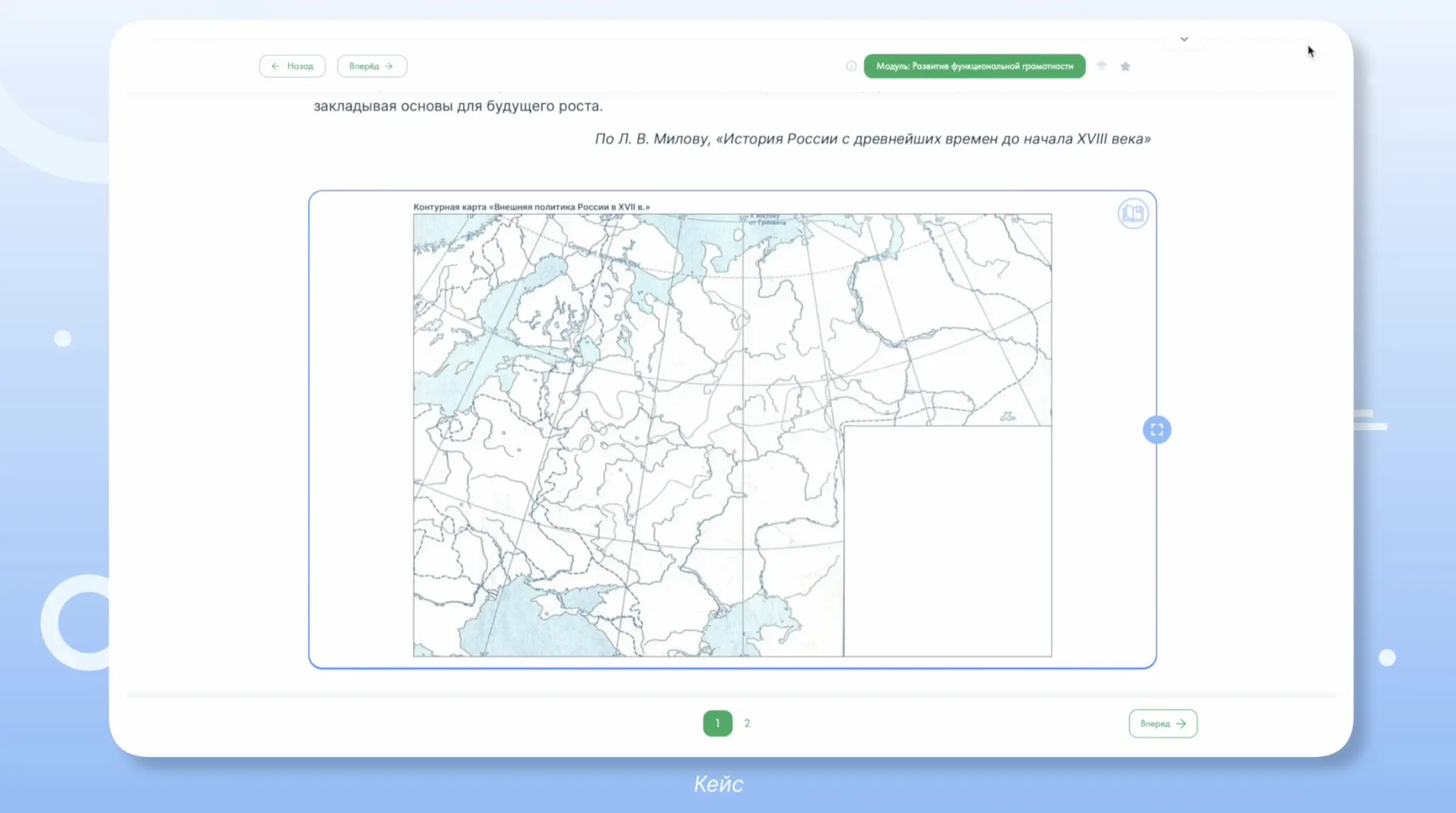The height and width of the screenshot is (813, 1456).
Task: Mark the page with the star icon
Action: click(1125, 66)
